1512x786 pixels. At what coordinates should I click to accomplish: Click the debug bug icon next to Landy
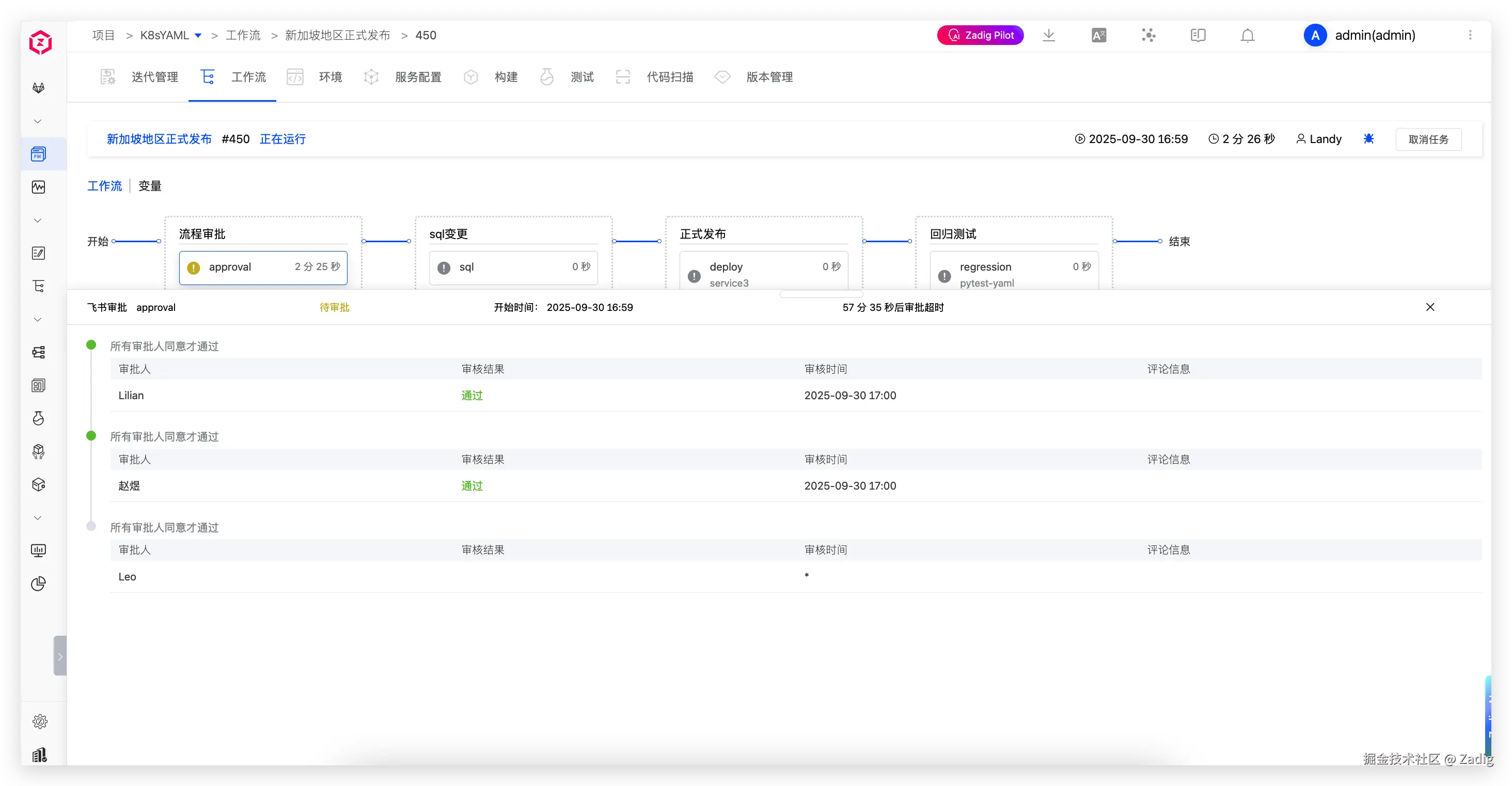coord(1368,139)
